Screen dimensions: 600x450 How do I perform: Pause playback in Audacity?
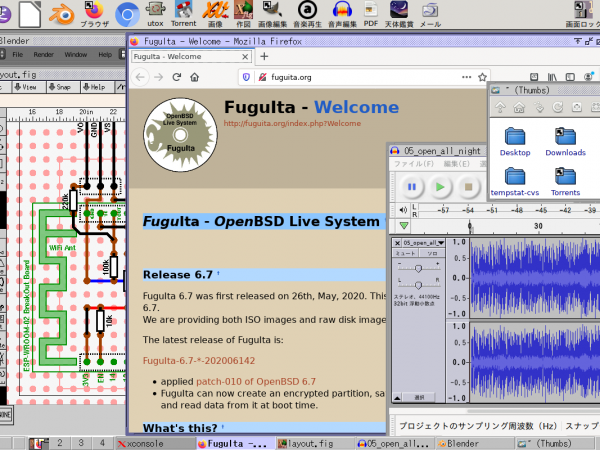(x=412, y=187)
